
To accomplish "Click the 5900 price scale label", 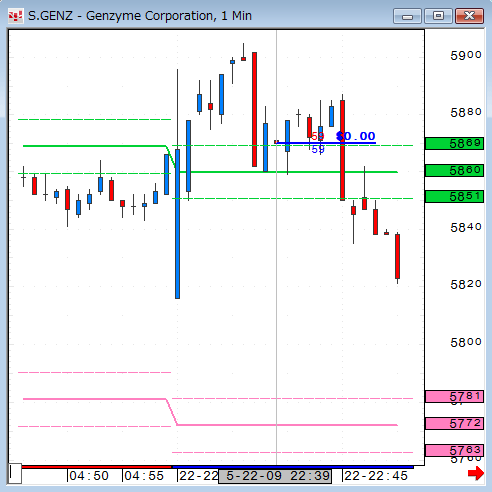I will [x=466, y=55].
